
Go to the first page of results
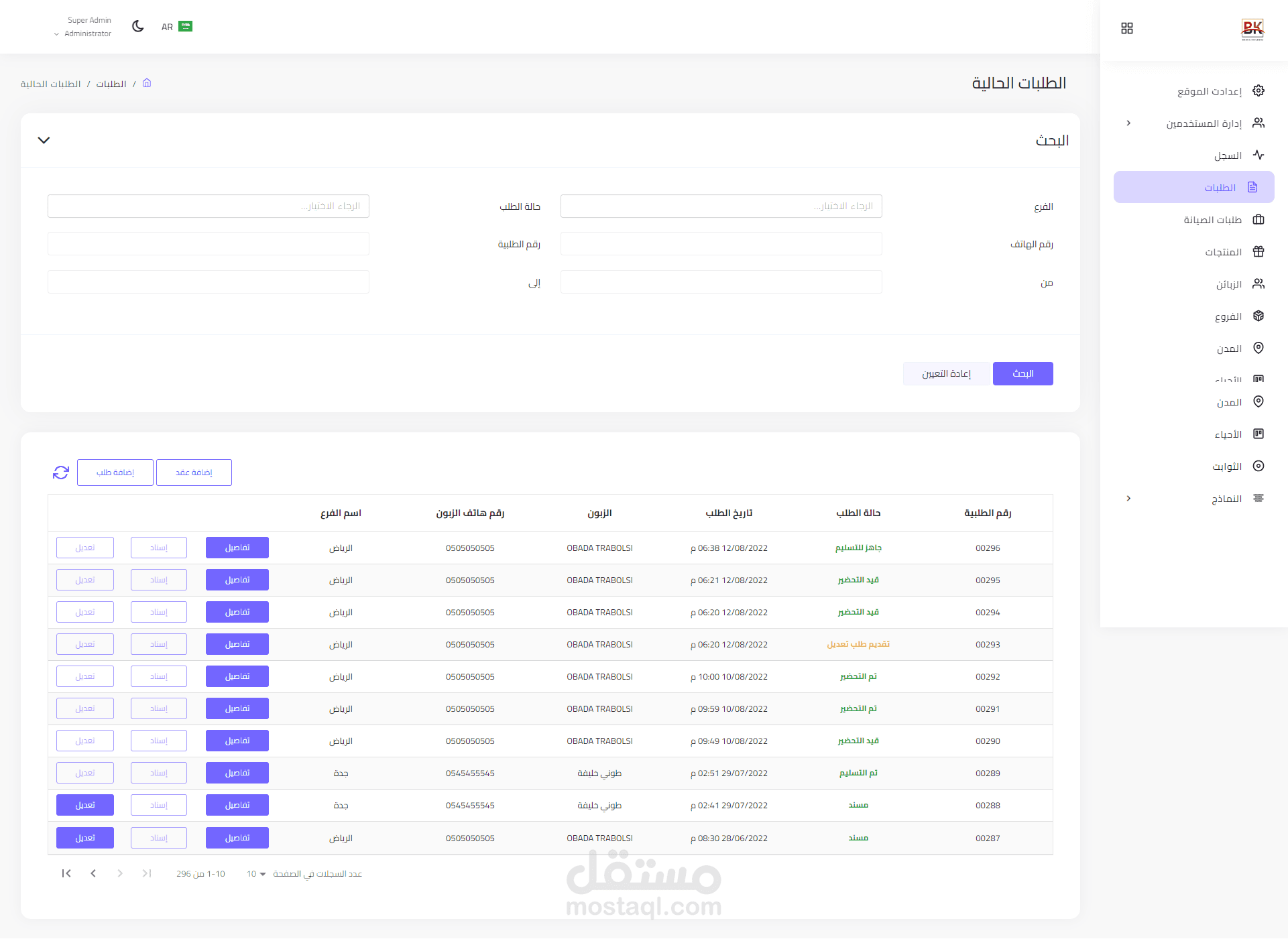(66, 873)
